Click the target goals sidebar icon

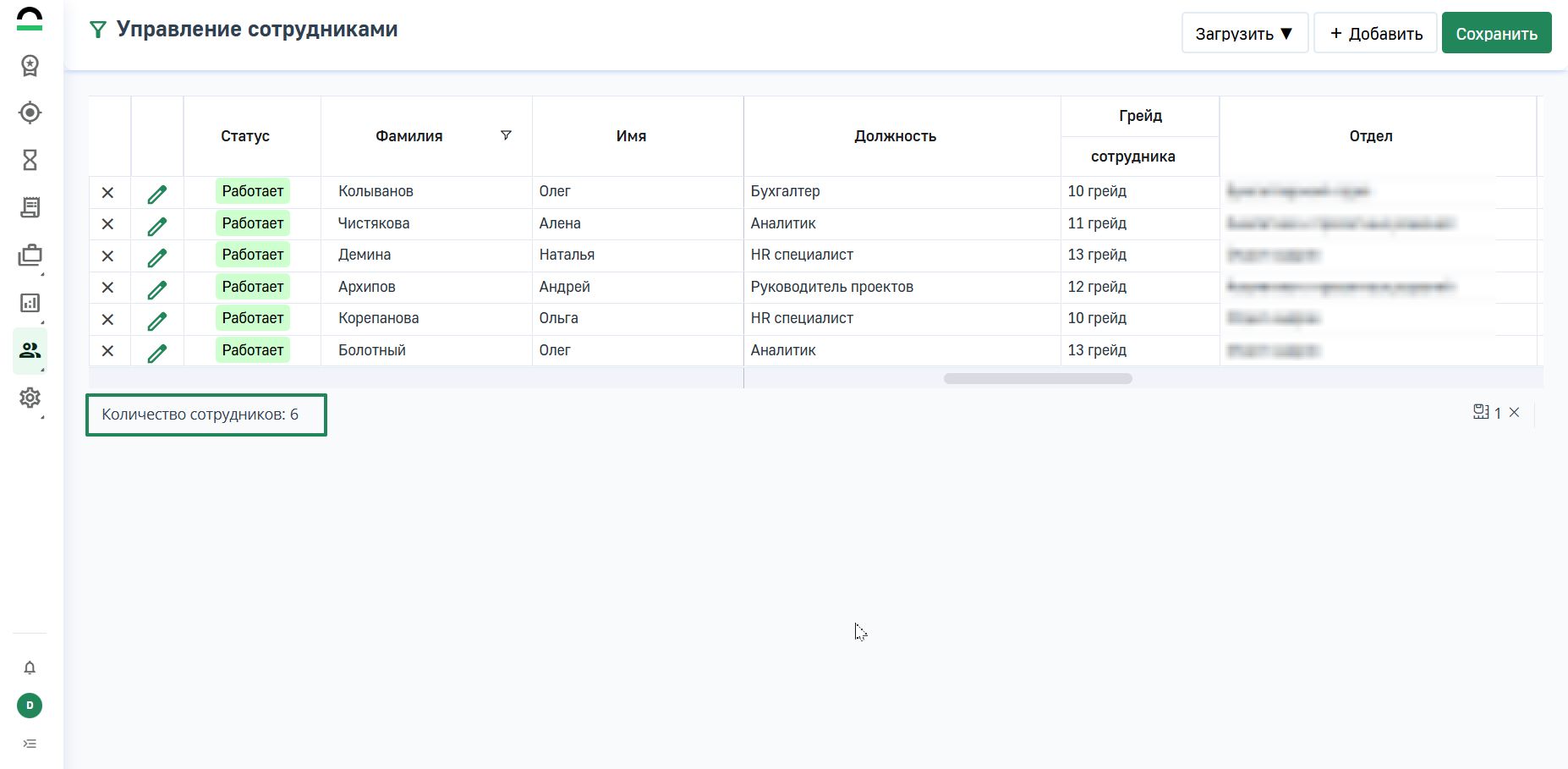[x=30, y=113]
